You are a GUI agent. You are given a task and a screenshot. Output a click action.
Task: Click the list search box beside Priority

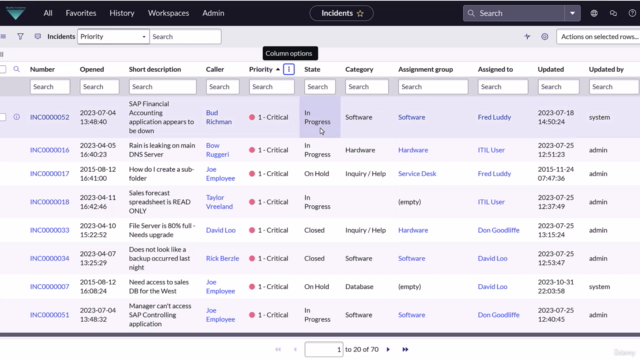click(x=185, y=36)
